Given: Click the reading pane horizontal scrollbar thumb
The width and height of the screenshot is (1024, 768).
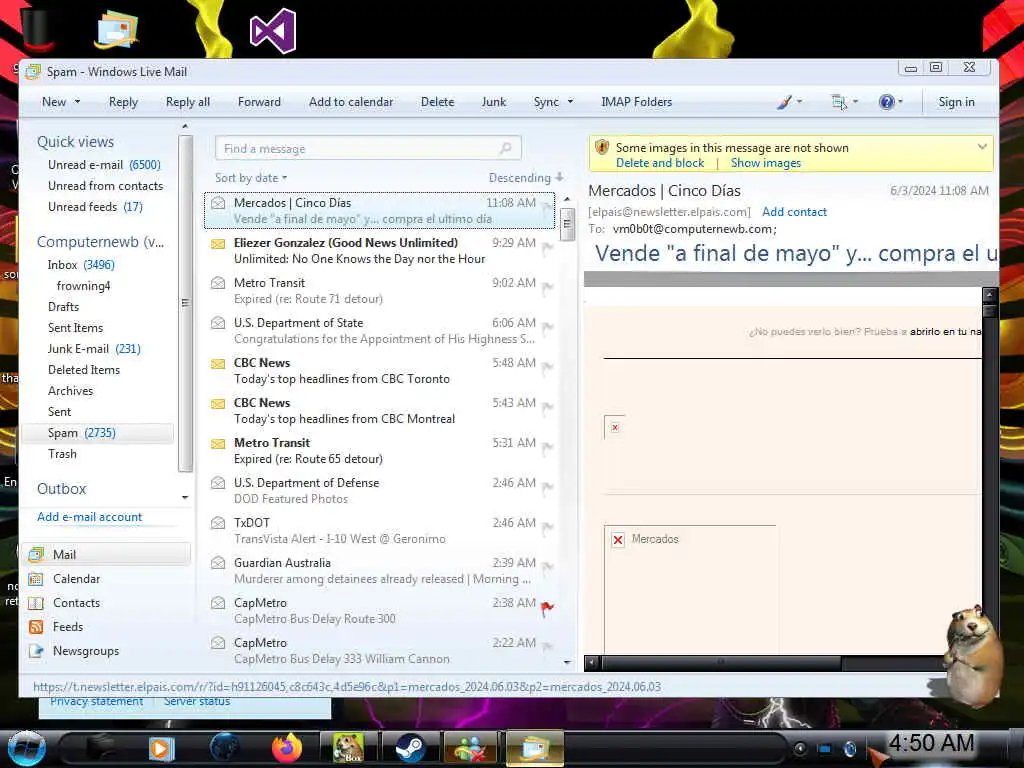Looking at the screenshot, I should pos(721,663).
